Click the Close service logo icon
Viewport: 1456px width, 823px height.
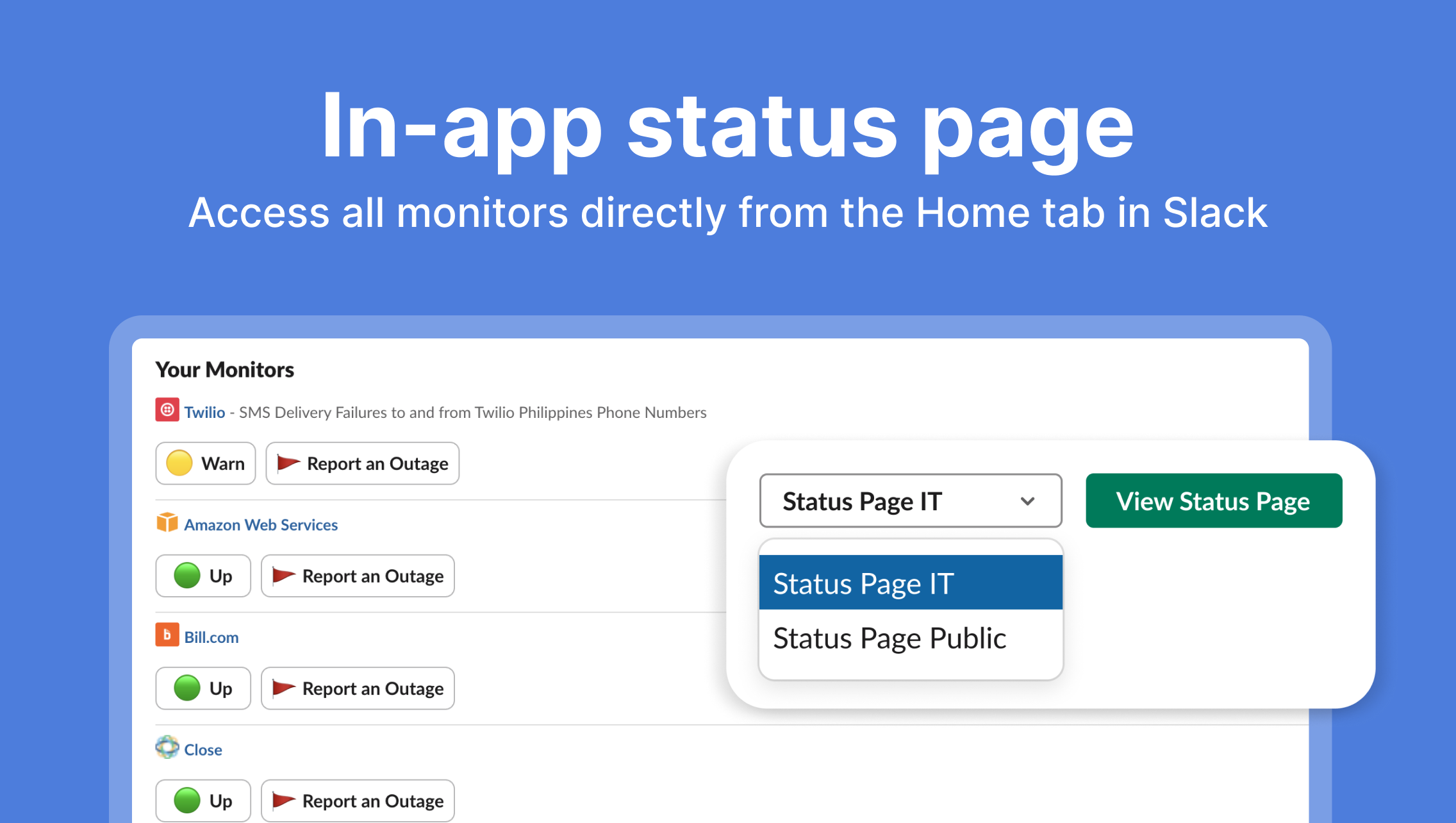point(167,747)
